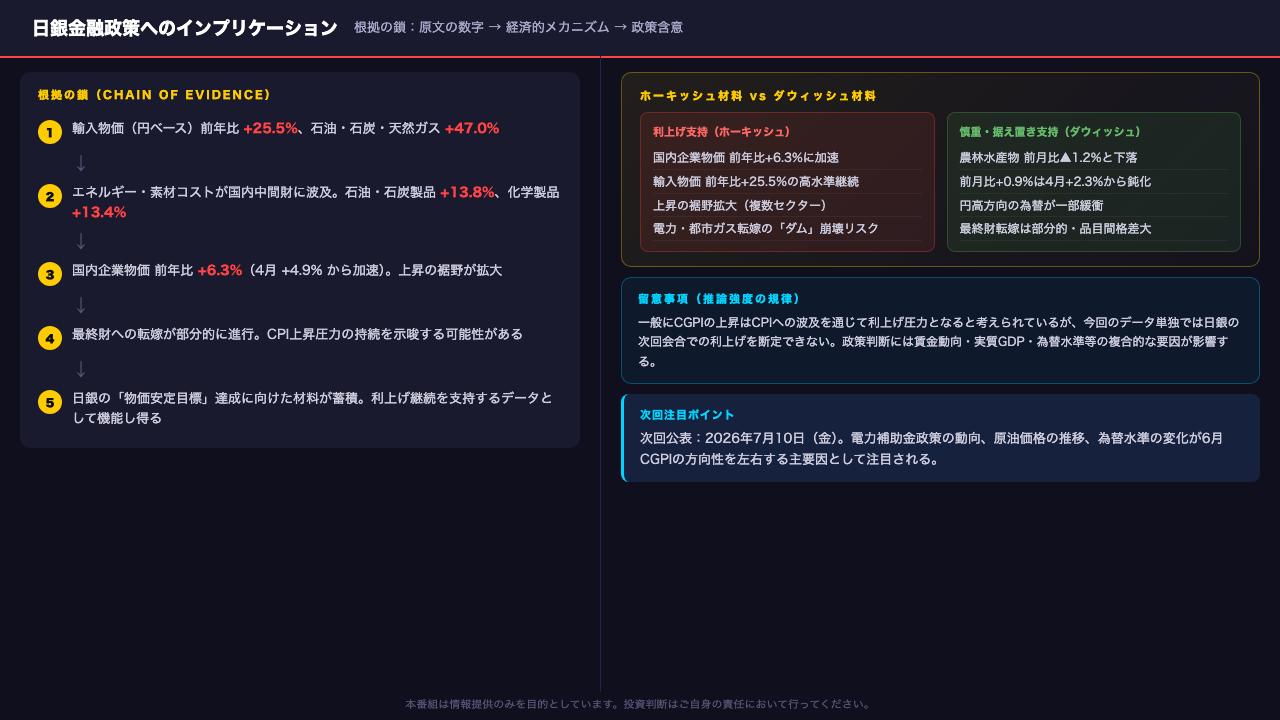Click row 農林水産物 前月比▲1.2%と下落
This screenshot has width=1280, height=720.
(1093, 157)
